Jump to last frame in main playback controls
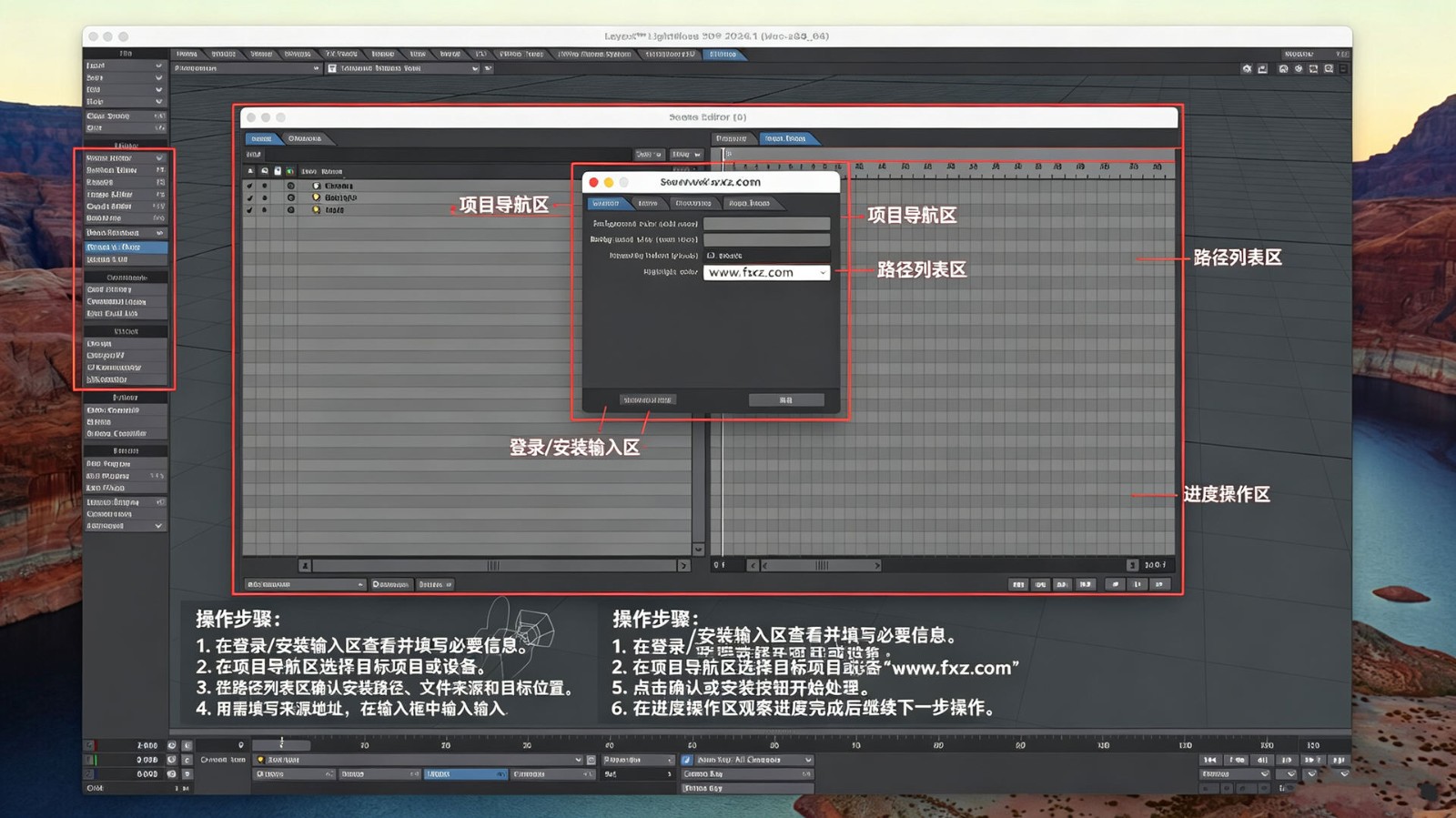This screenshot has height=818, width=1456. tap(1338, 760)
